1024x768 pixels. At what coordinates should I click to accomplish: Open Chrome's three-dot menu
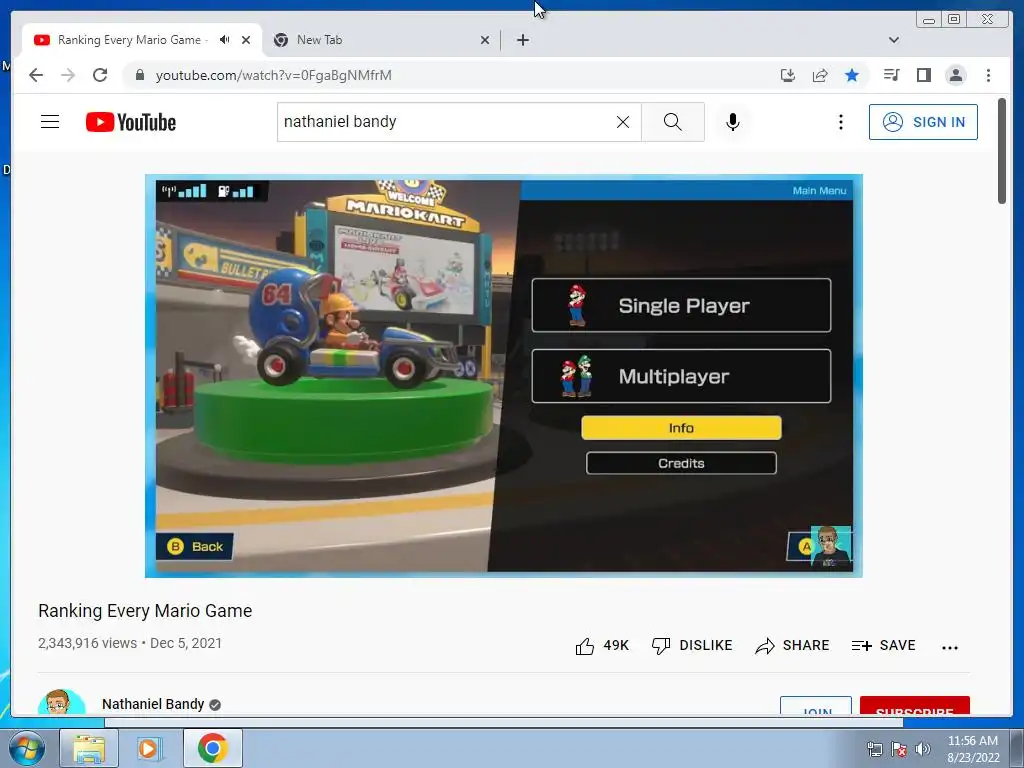tap(988, 75)
